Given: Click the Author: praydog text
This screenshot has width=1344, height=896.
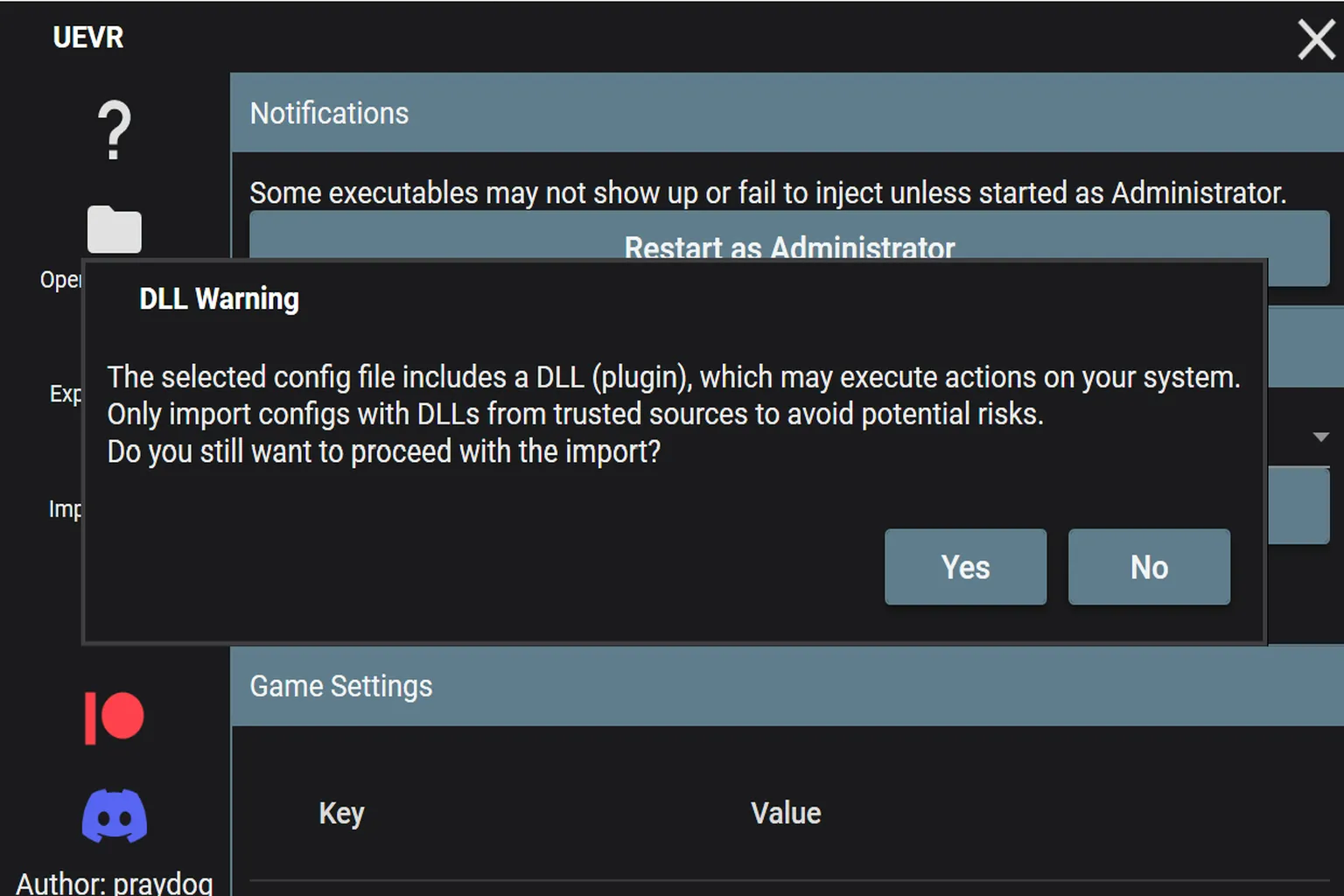Looking at the screenshot, I should point(114,882).
